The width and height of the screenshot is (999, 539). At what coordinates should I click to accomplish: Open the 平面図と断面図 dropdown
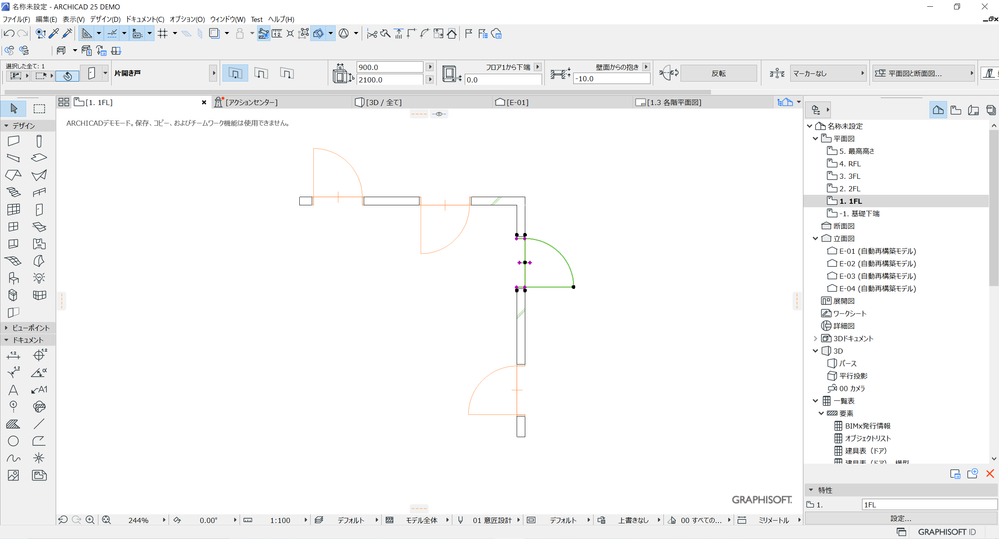(x=924, y=74)
